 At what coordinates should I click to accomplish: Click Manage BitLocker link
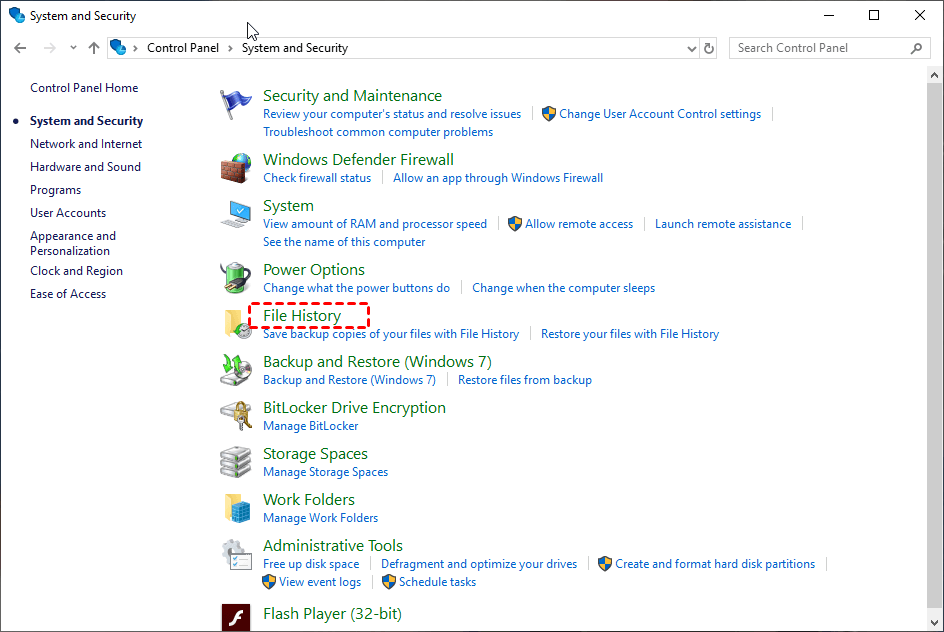(x=311, y=426)
